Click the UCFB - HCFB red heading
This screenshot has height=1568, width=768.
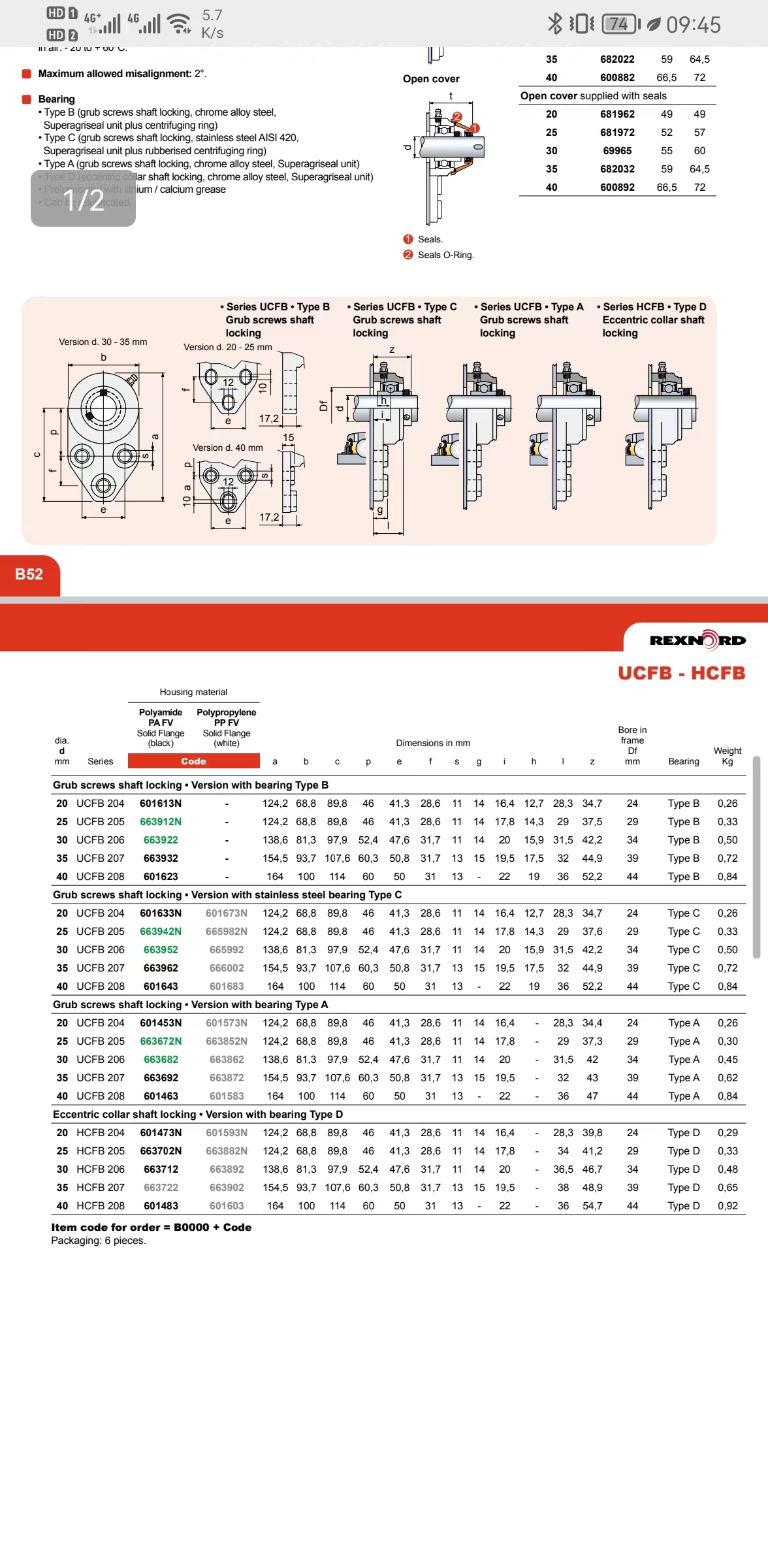click(681, 673)
